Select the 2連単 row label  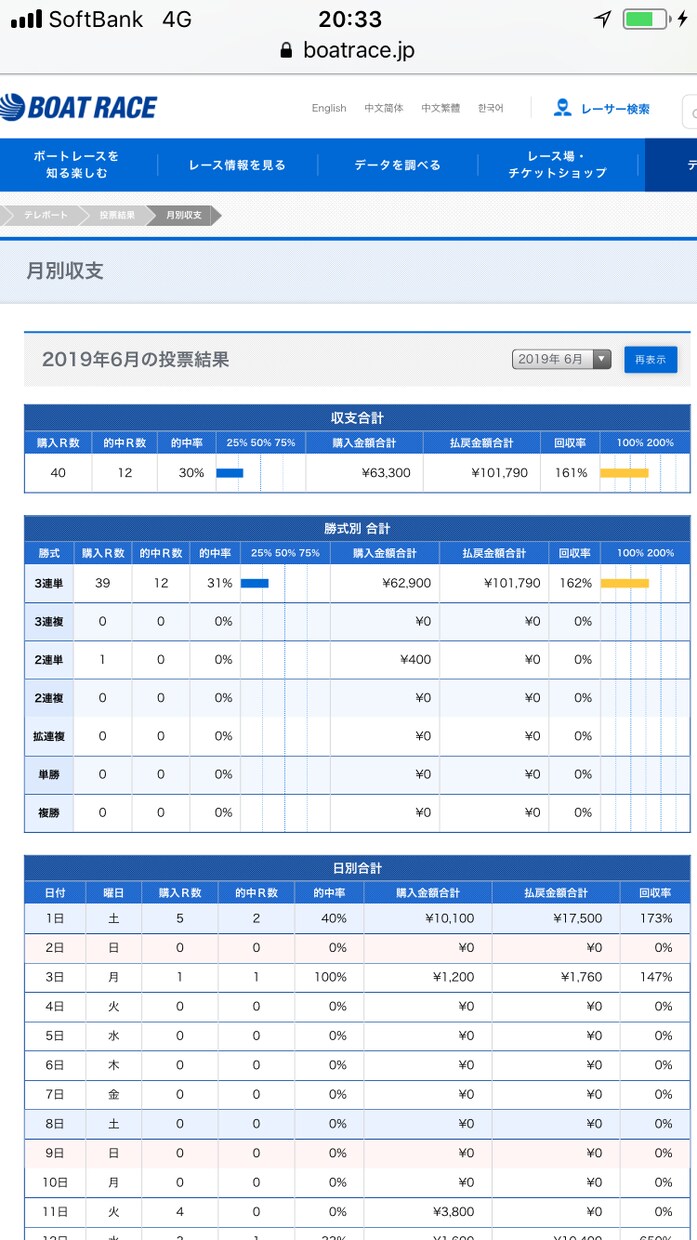(49, 659)
